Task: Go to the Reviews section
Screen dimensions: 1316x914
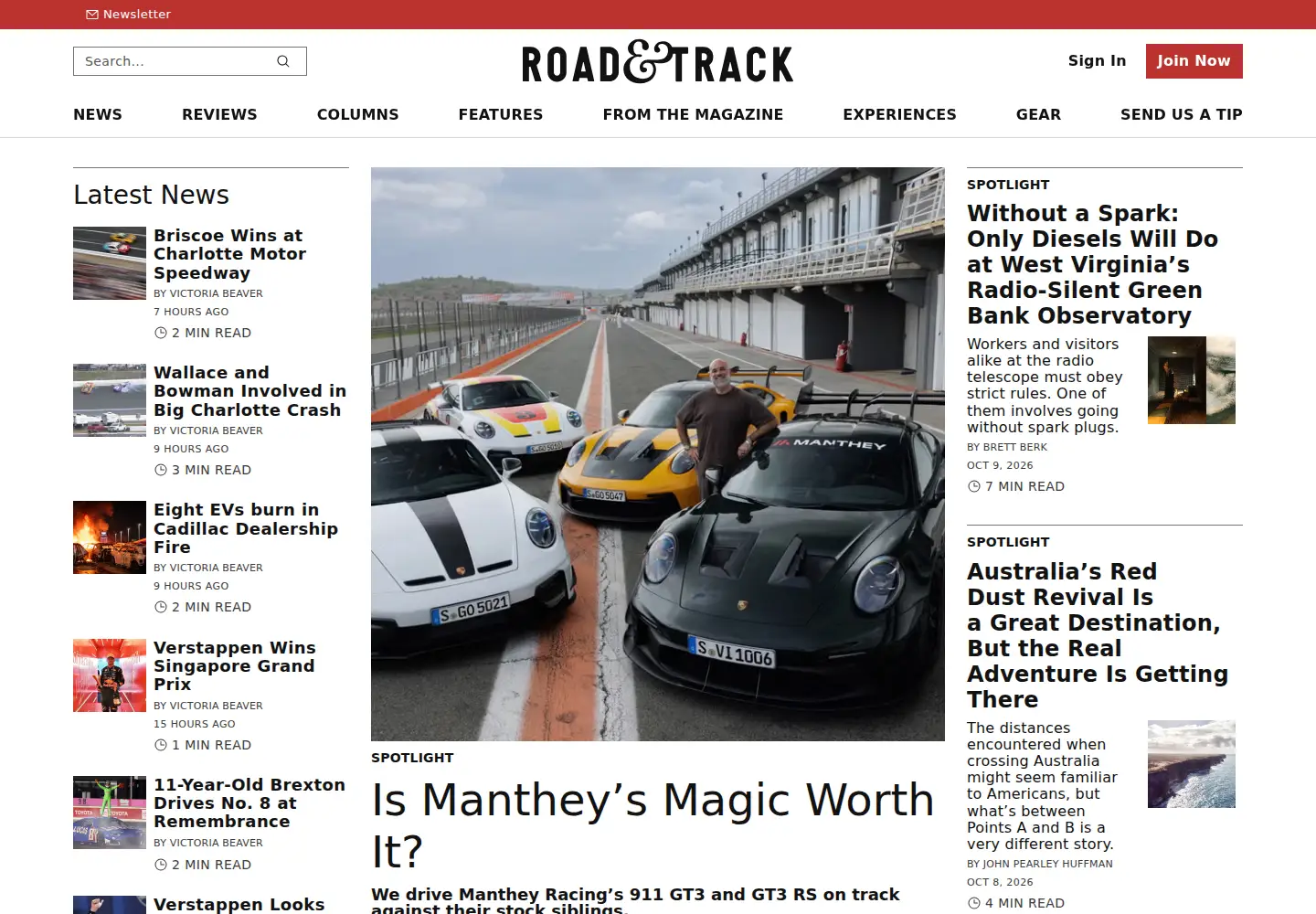Action: tap(219, 114)
